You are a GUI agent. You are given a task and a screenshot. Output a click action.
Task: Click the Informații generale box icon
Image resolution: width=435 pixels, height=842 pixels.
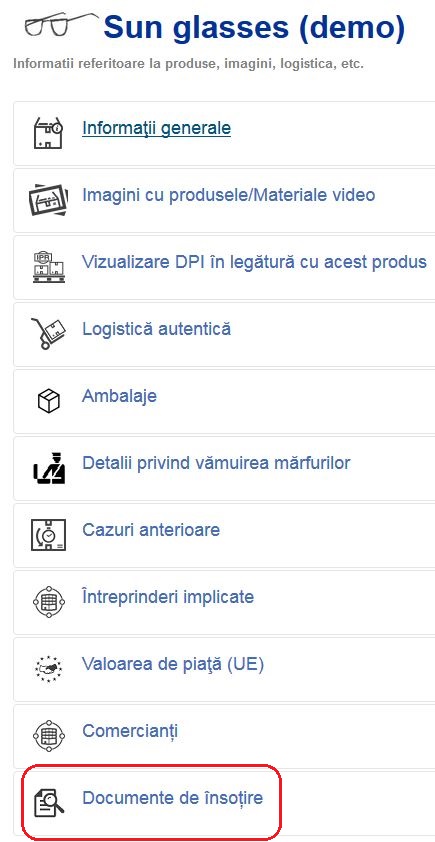coord(48,133)
